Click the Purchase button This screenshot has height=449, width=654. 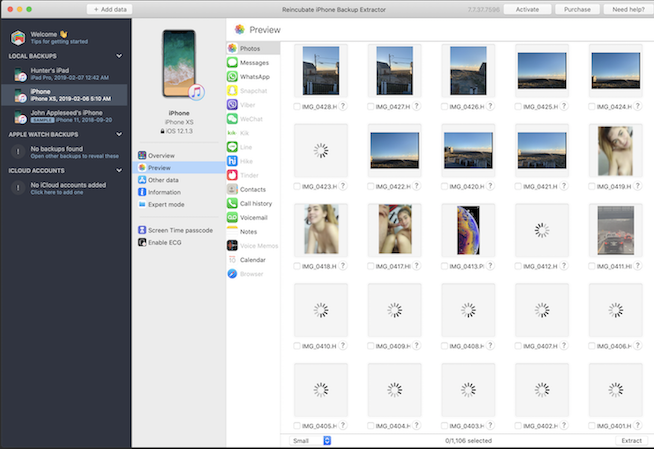pyautogui.click(x=577, y=9)
